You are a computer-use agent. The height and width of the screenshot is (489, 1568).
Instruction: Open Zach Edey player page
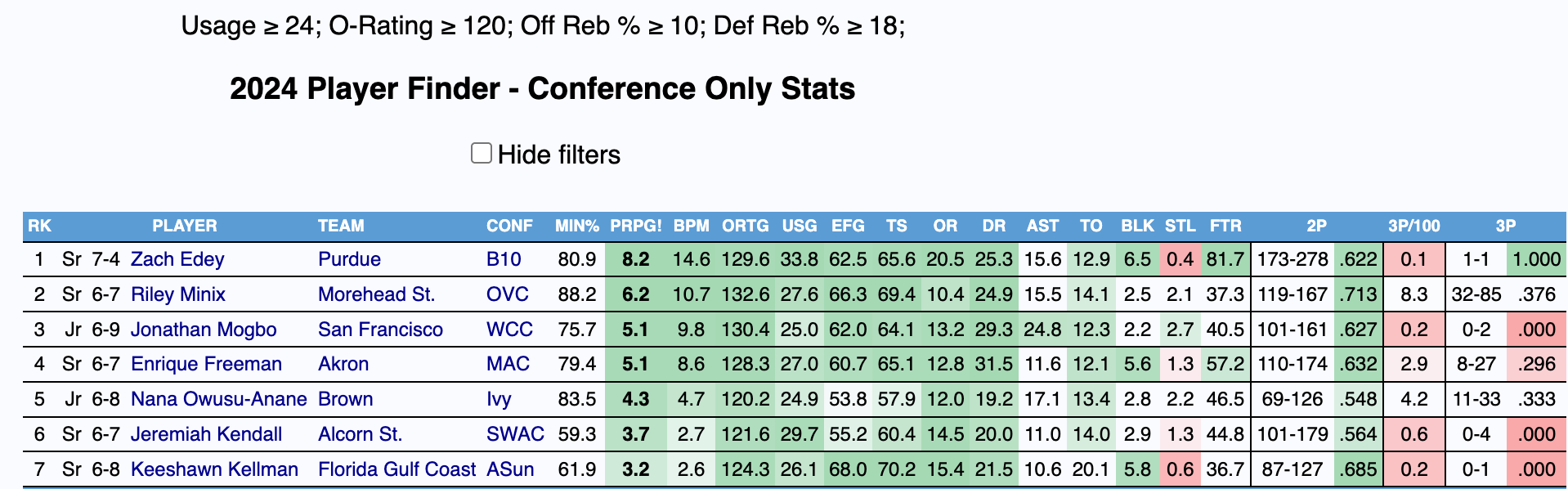pyautogui.click(x=177, y=259)
